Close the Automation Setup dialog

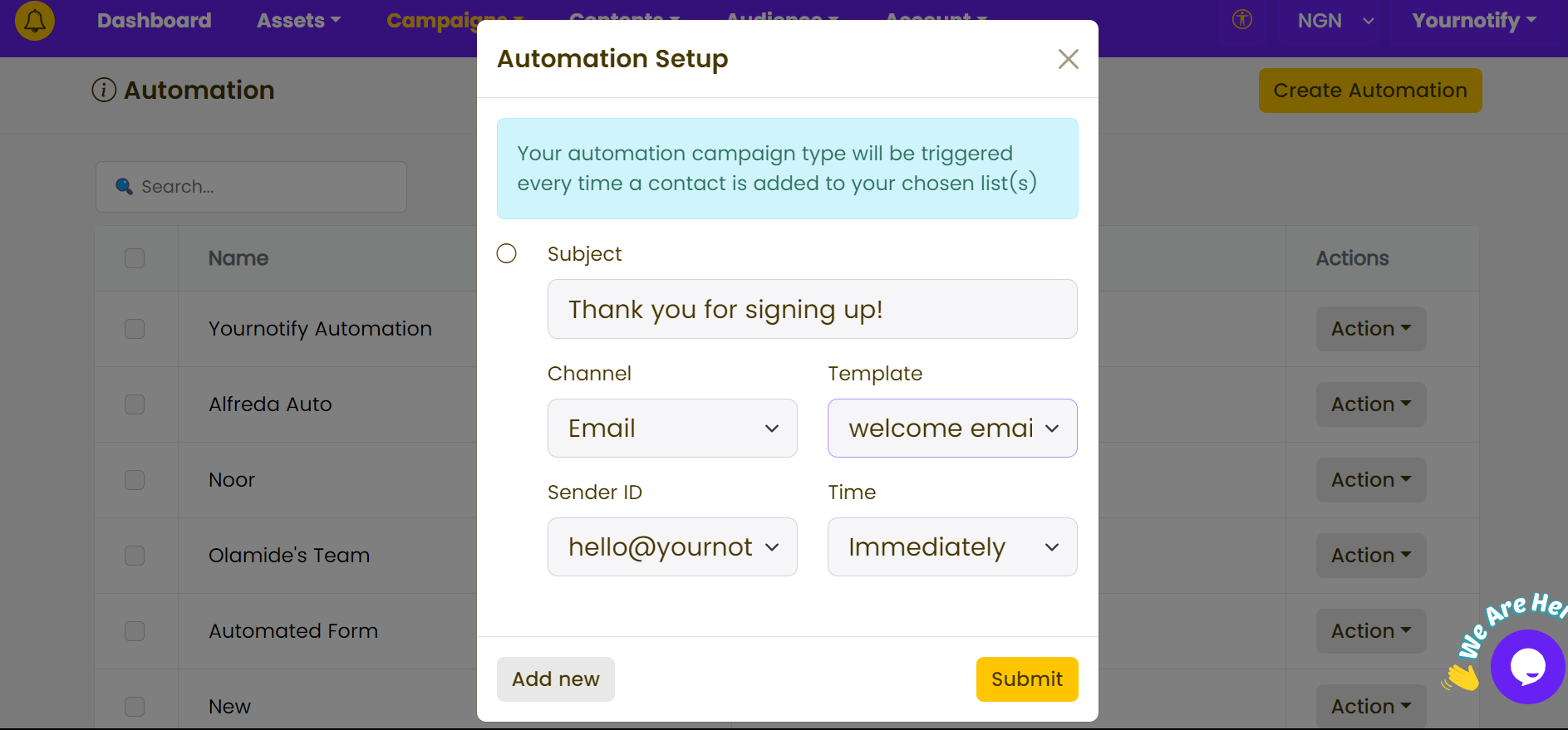[1068, 59]
